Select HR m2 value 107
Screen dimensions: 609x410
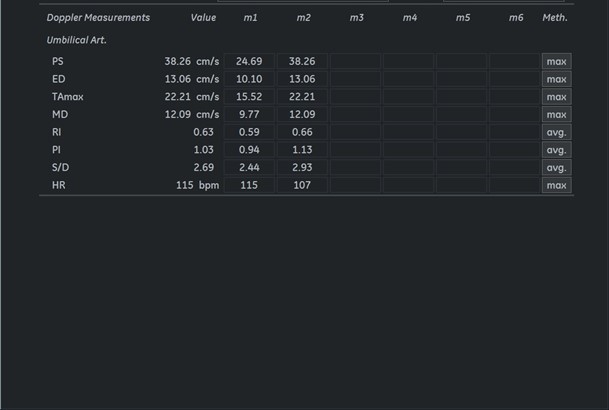click(x=302, y=185)
